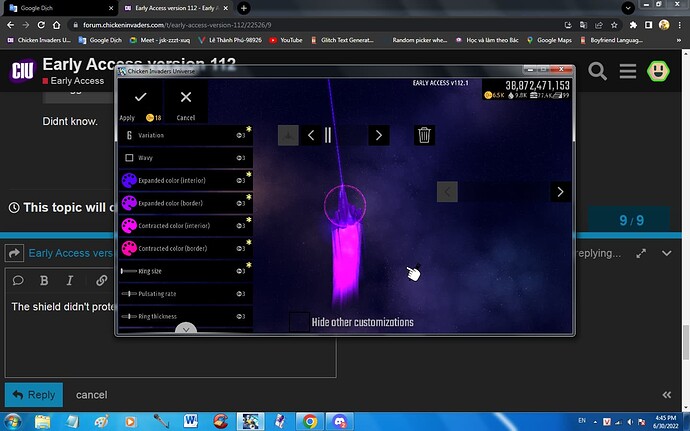The image size is (690, 431).
Task: Click the next arrow beside the trash icon
Action: click(x=378, y=135)
